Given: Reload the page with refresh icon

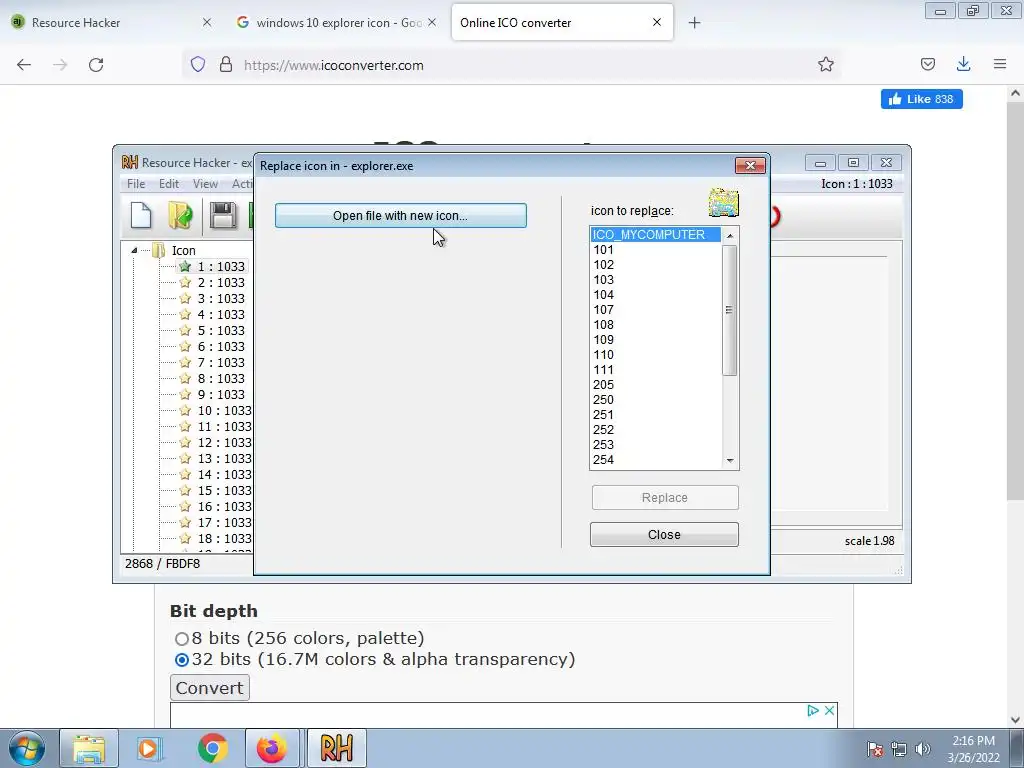Looking at the screenshot, I should tap(96, 65).
